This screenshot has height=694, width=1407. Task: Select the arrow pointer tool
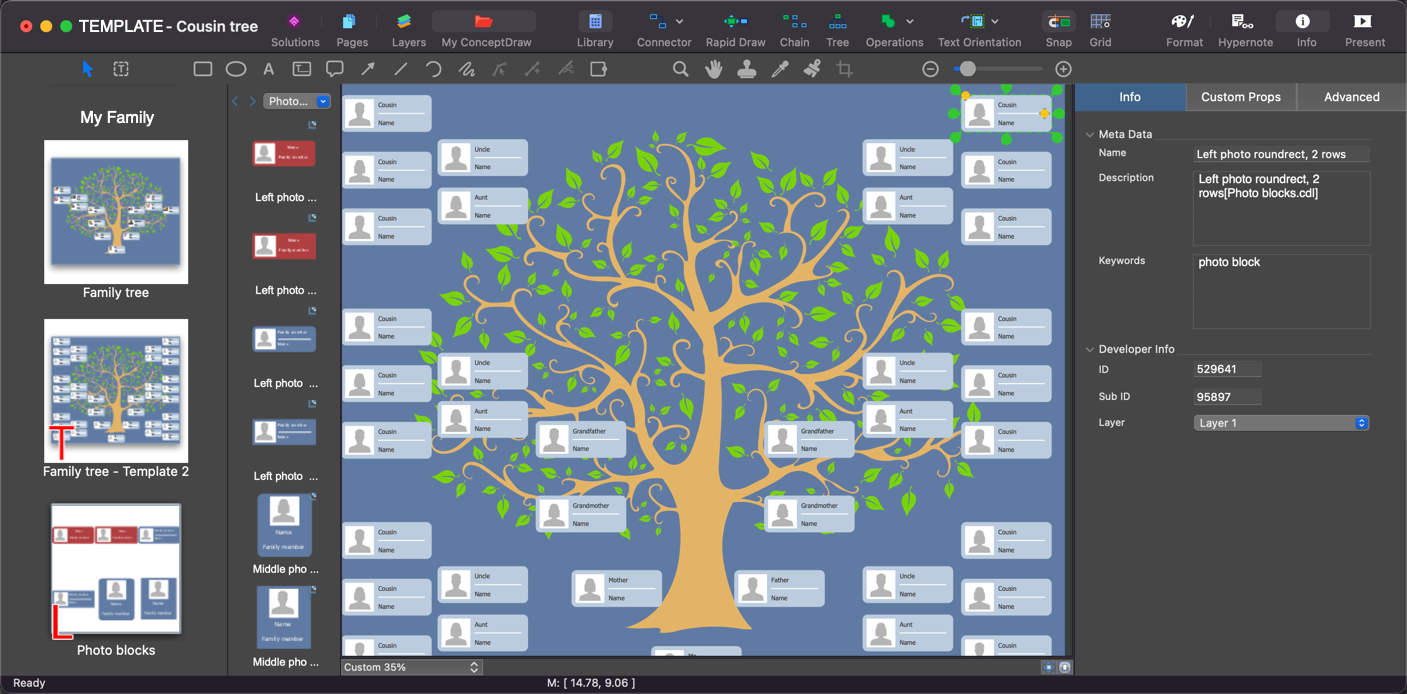click(88, 69)
